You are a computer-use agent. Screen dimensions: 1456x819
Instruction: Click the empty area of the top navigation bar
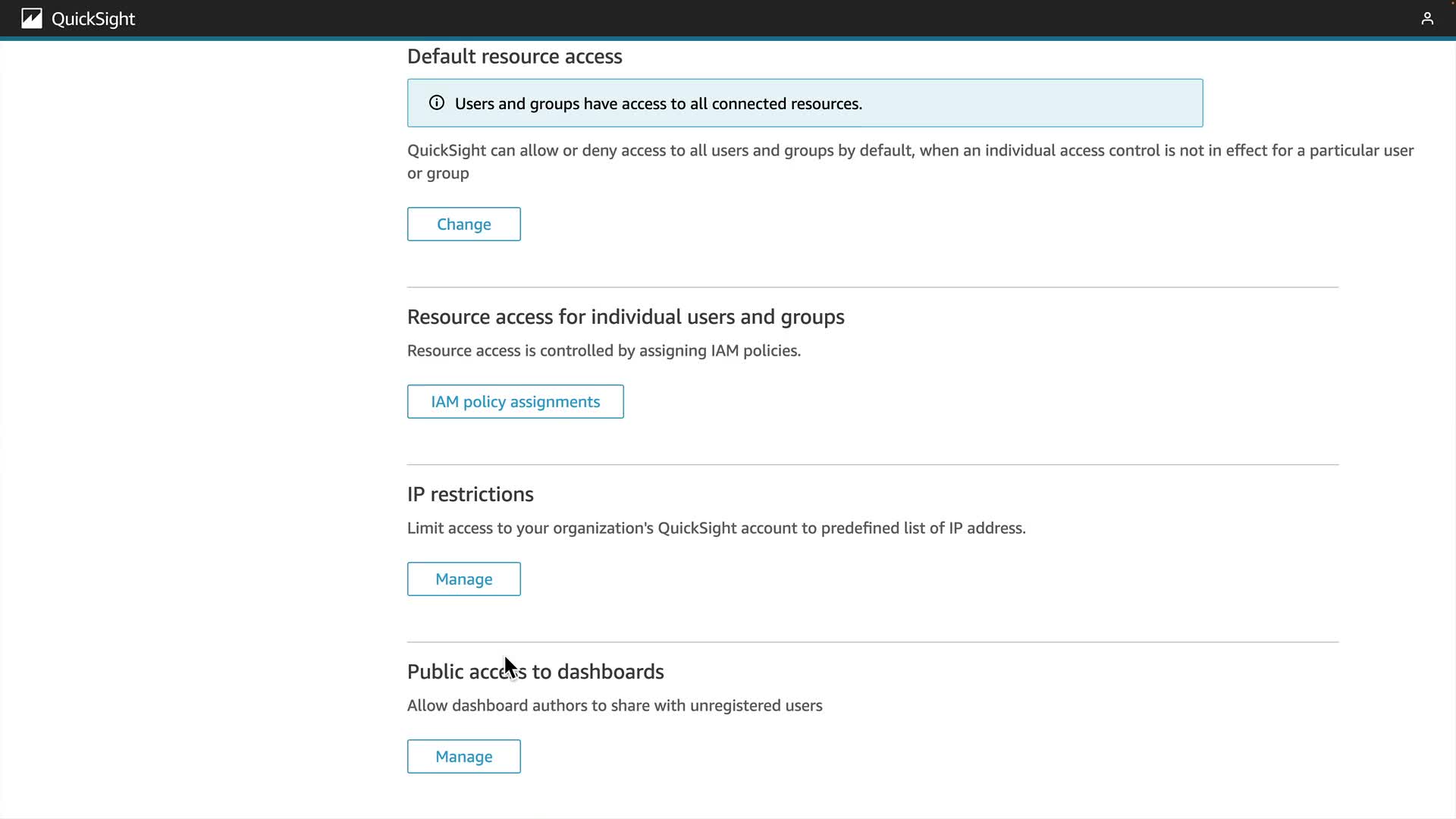click(758, 18)
